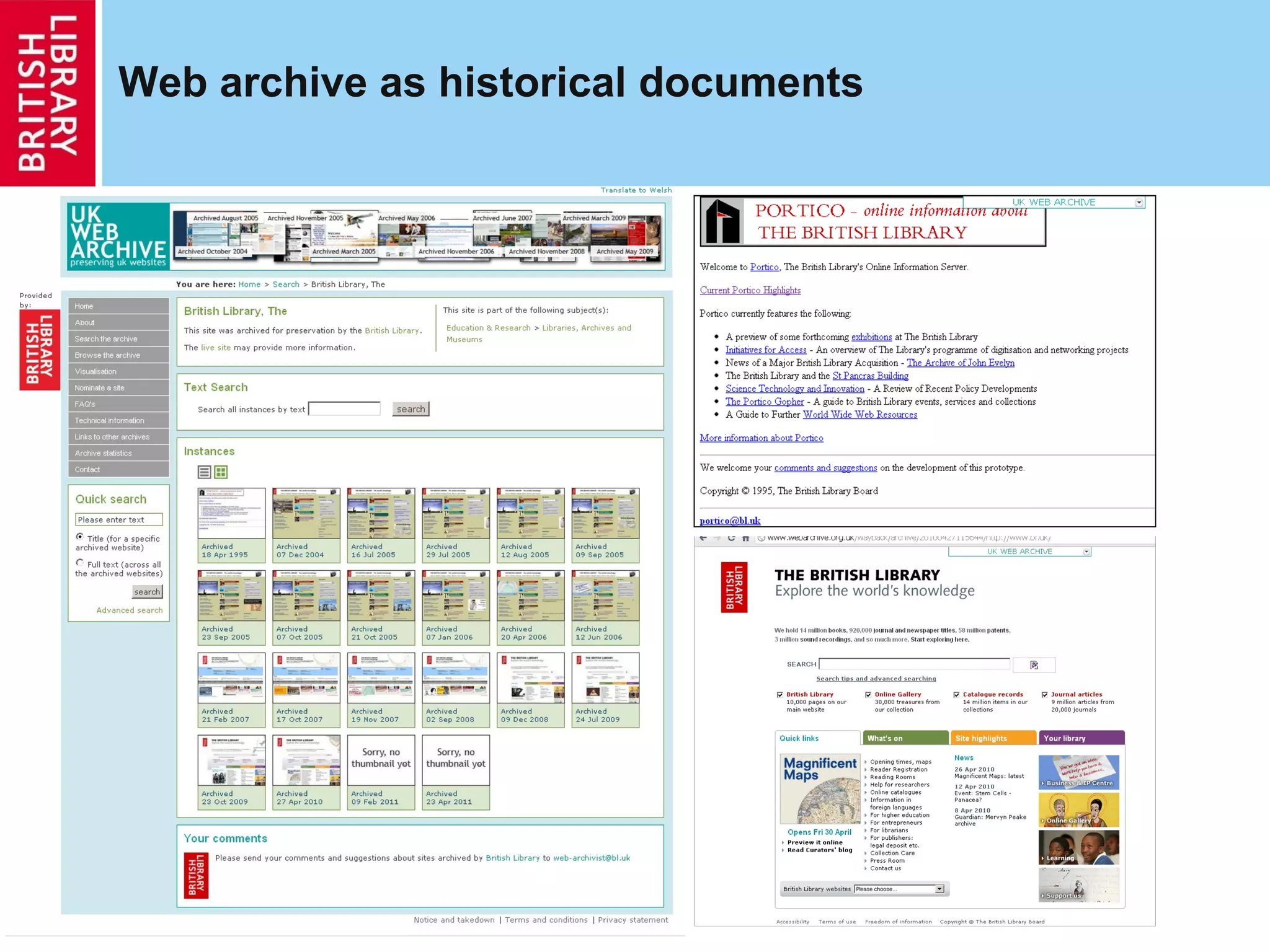Click the red British Library logo on 2010 page

click(x=734, y=587)
